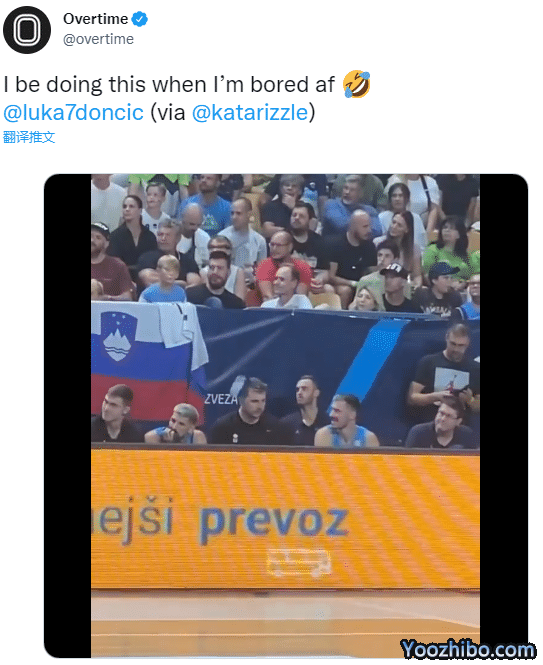Open the @overtime handle
543x665 pixels.
(98, 39)
